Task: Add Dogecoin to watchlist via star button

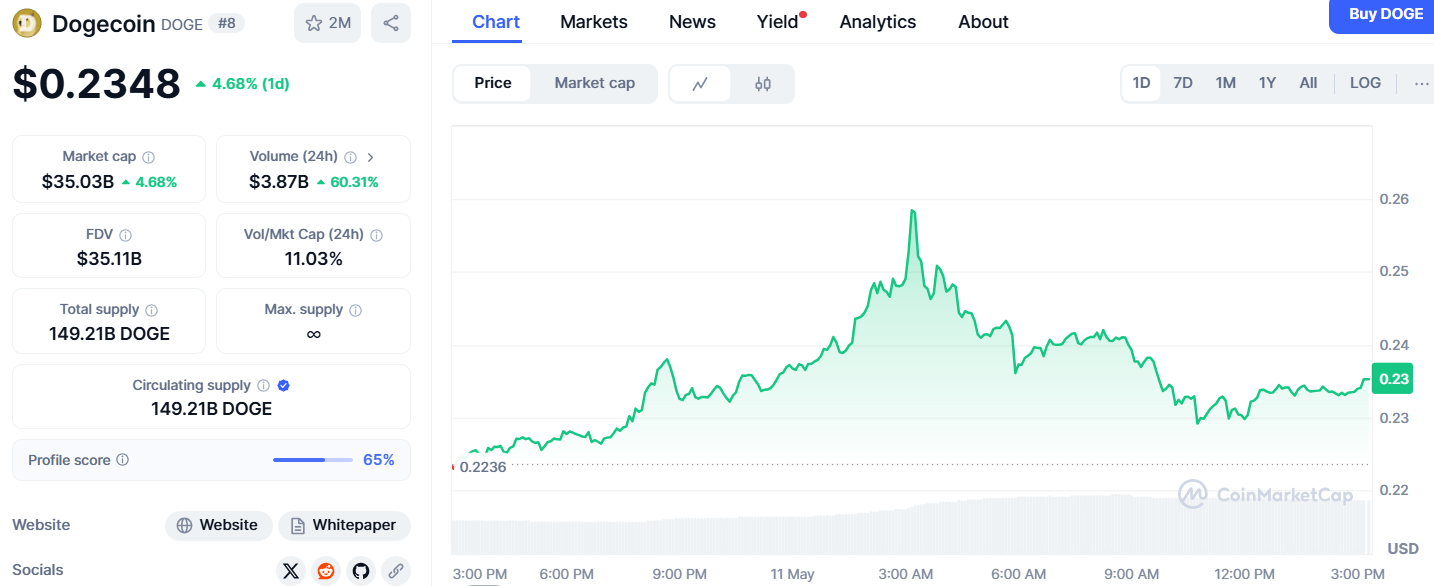Action: [327, 23]
